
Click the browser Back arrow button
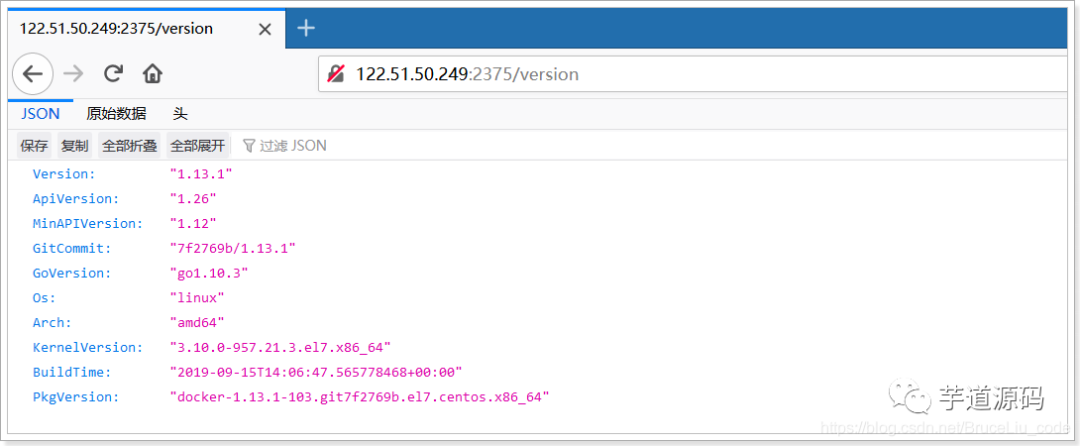click(32, 74)
